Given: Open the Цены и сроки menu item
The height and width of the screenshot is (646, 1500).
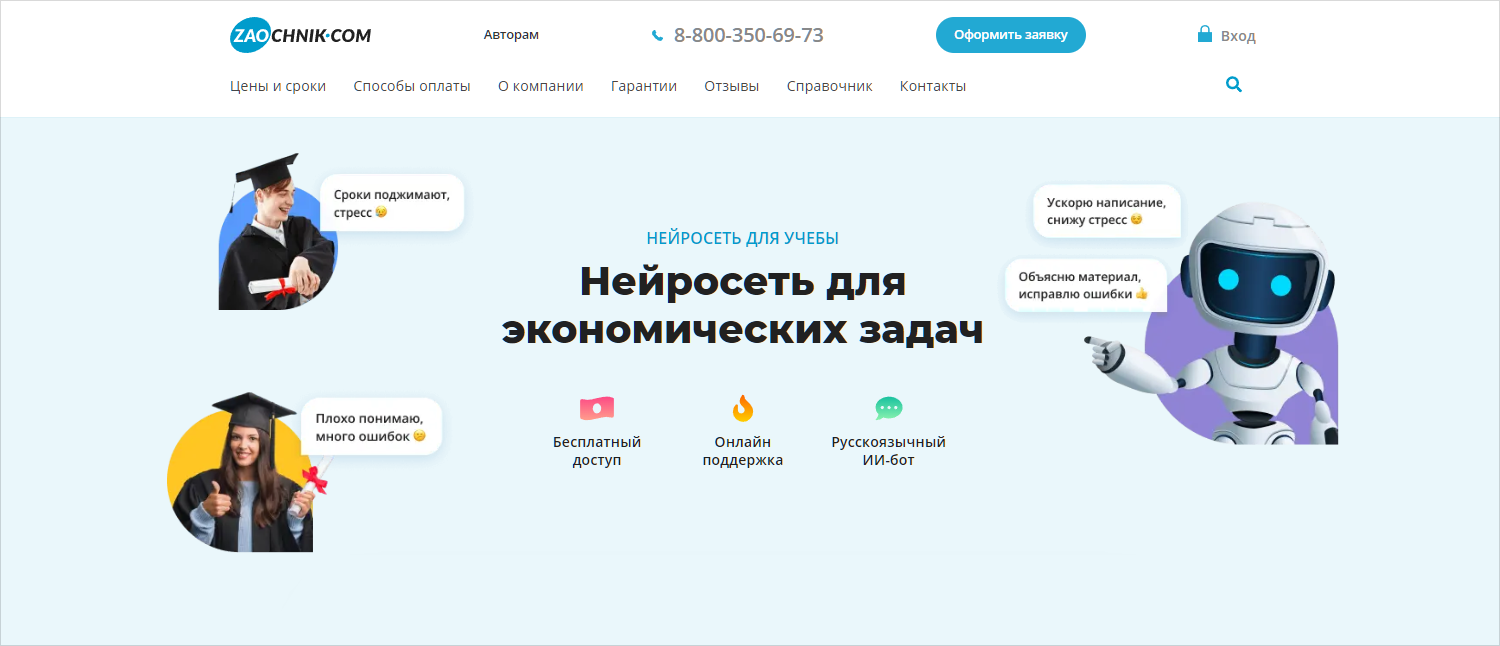Looking at the screenshot, I should coord(278,86).
